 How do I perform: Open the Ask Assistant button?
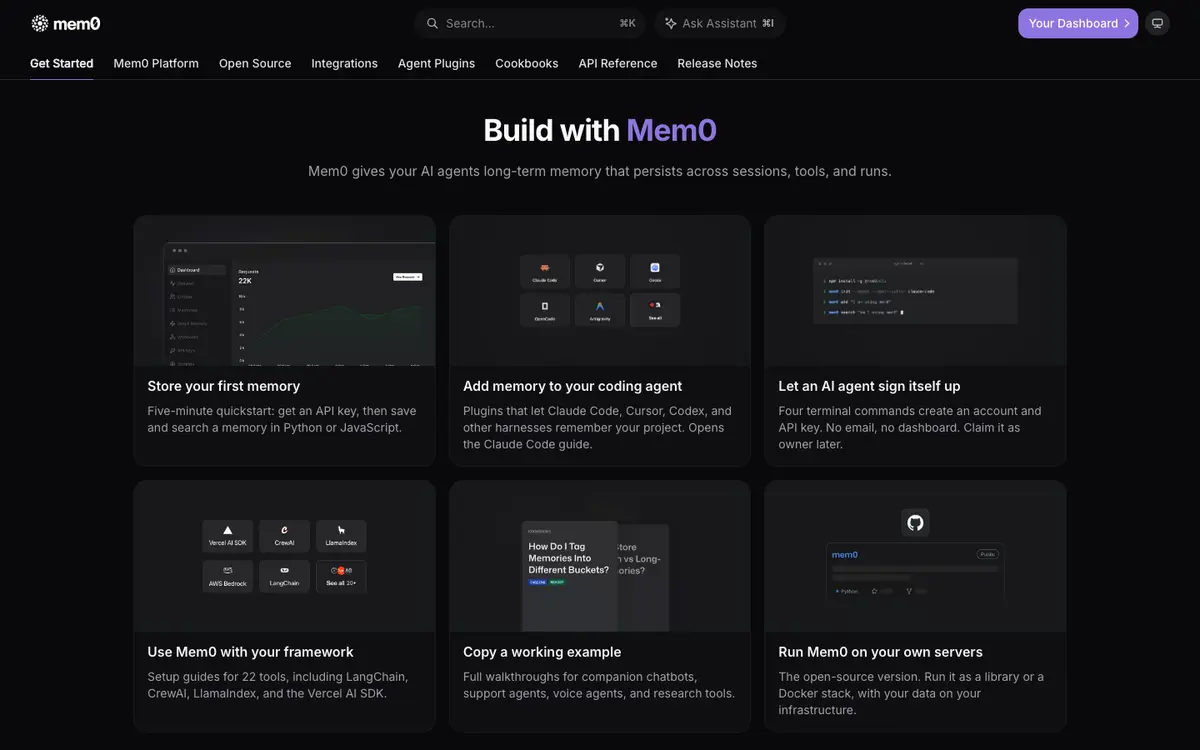coord(720,23)
